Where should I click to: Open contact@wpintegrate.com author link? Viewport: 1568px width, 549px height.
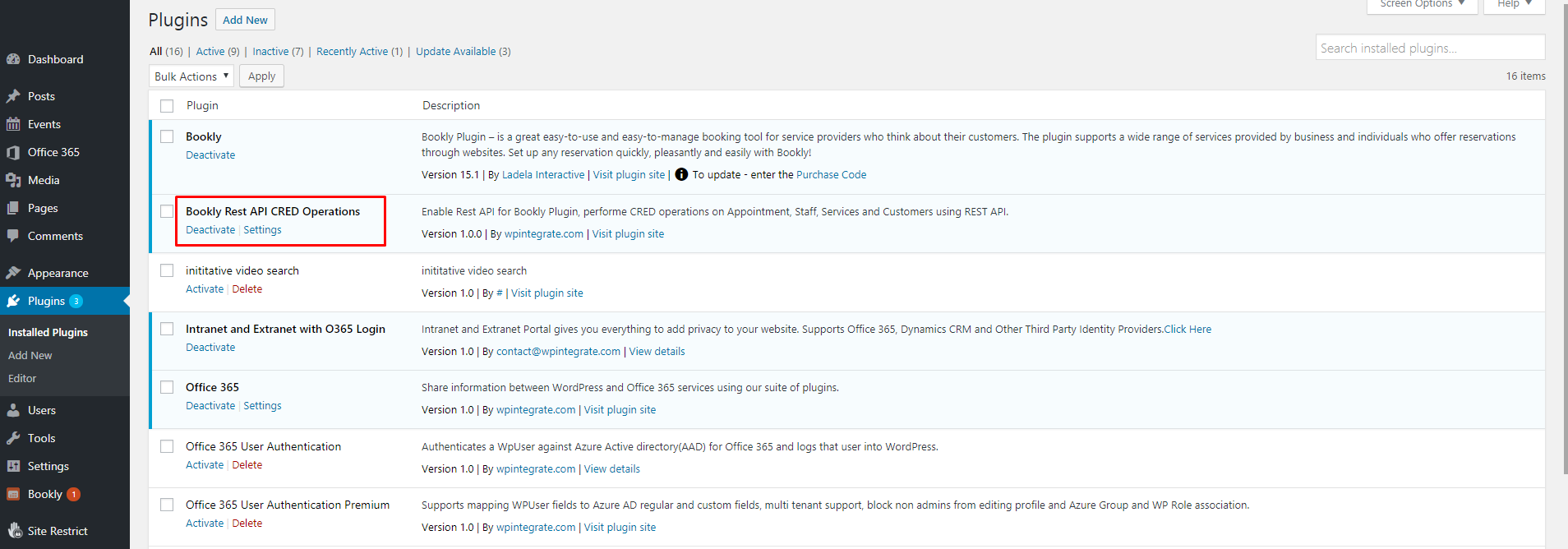tap(558, 351)
